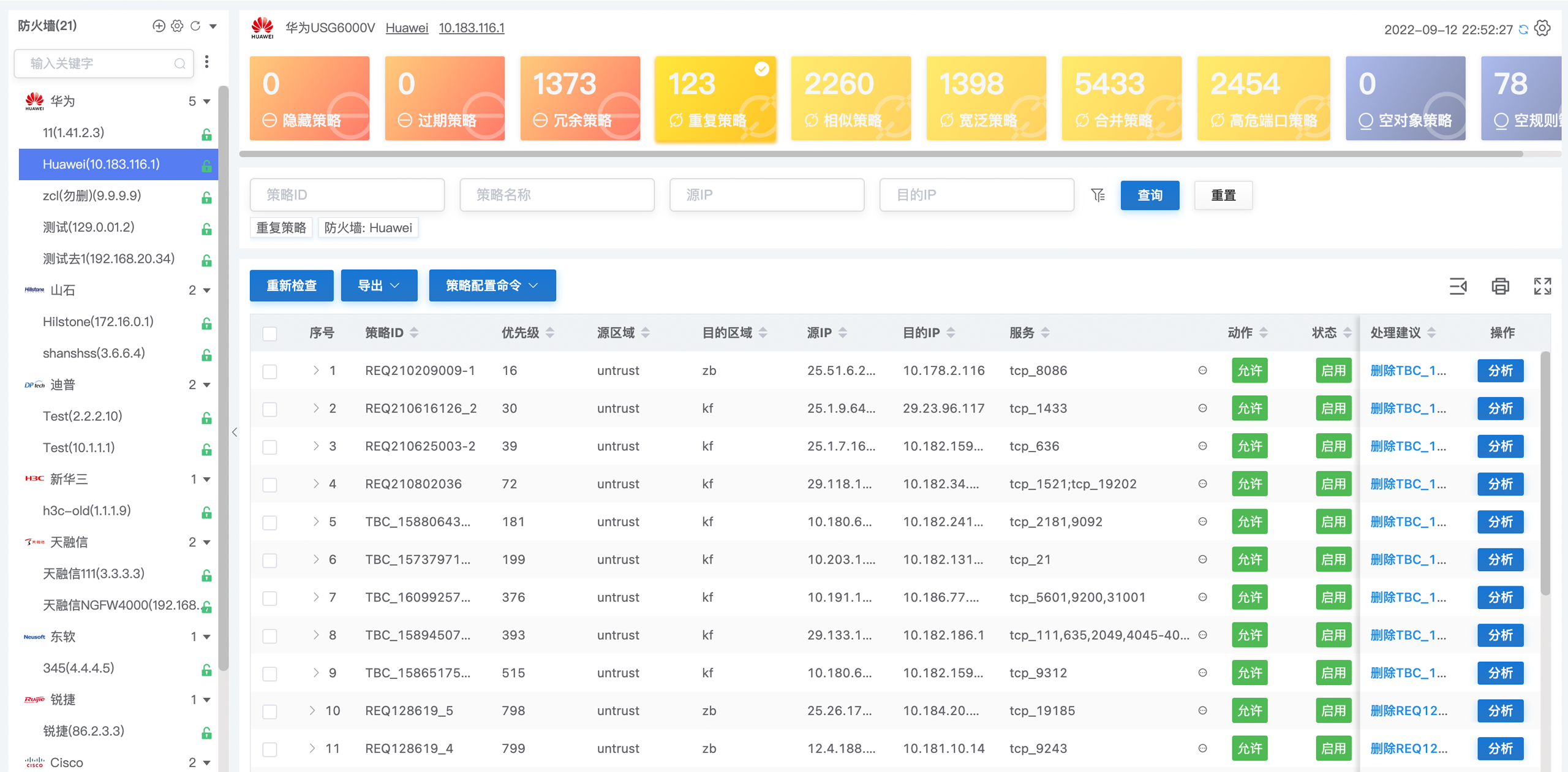Collapse left sidebar with arrow handle
This screenshot has width=1568, height=772.
tap(235, 432)
